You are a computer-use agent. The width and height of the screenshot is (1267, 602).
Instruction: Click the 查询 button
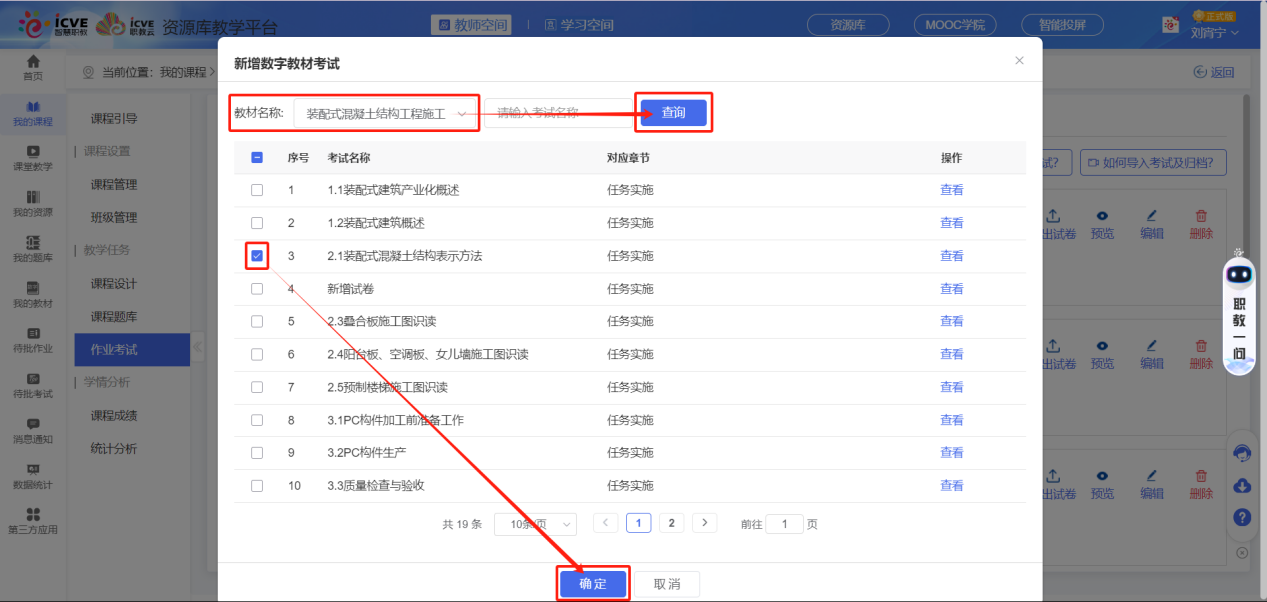[x=674, y=113]
